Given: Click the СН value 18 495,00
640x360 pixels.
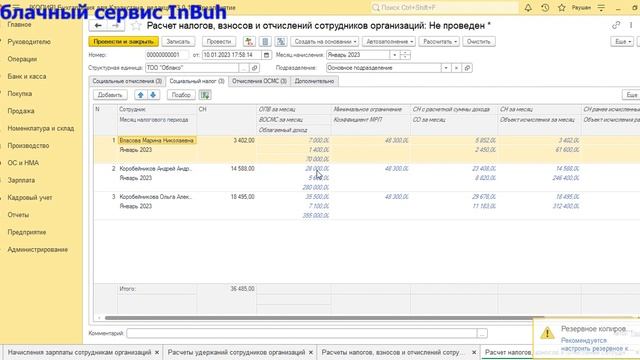Looking at the screenshot, I should point(242,197).
